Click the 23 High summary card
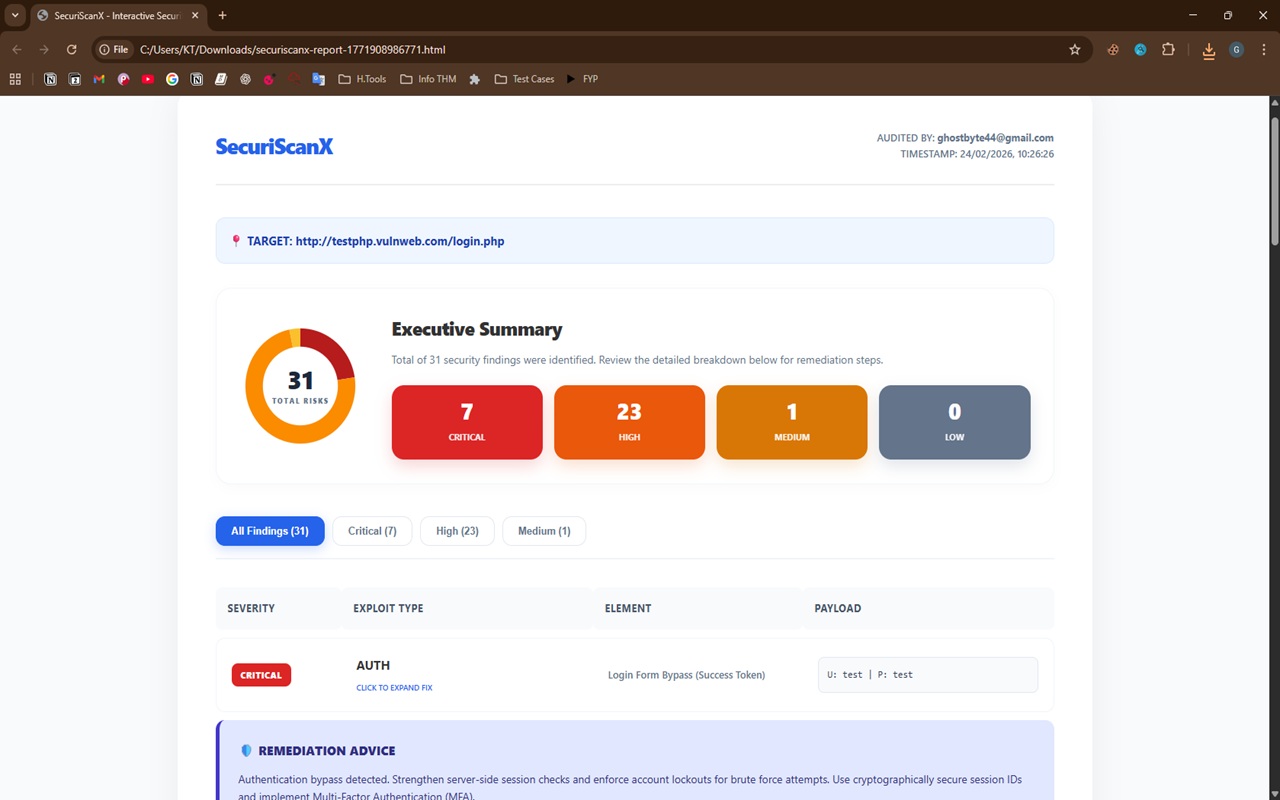The image size is (1280, 800). coord(629,422)
